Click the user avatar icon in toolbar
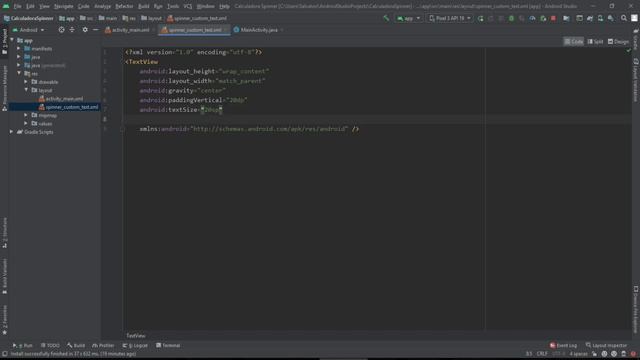640x360 pixels. (634, 18)
